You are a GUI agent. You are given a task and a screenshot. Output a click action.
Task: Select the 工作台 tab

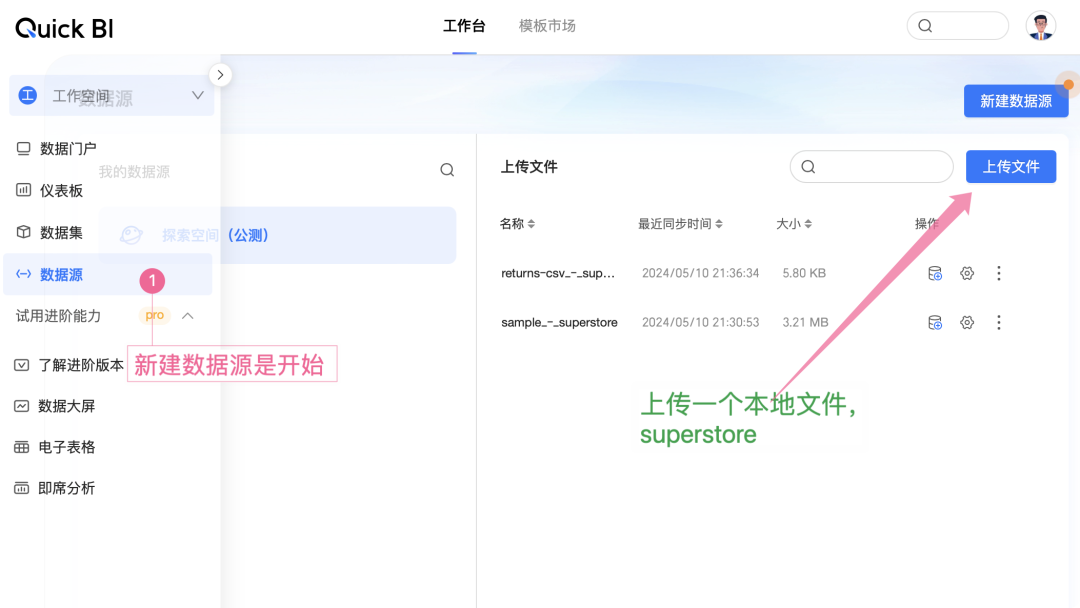[x=464, y=26]
